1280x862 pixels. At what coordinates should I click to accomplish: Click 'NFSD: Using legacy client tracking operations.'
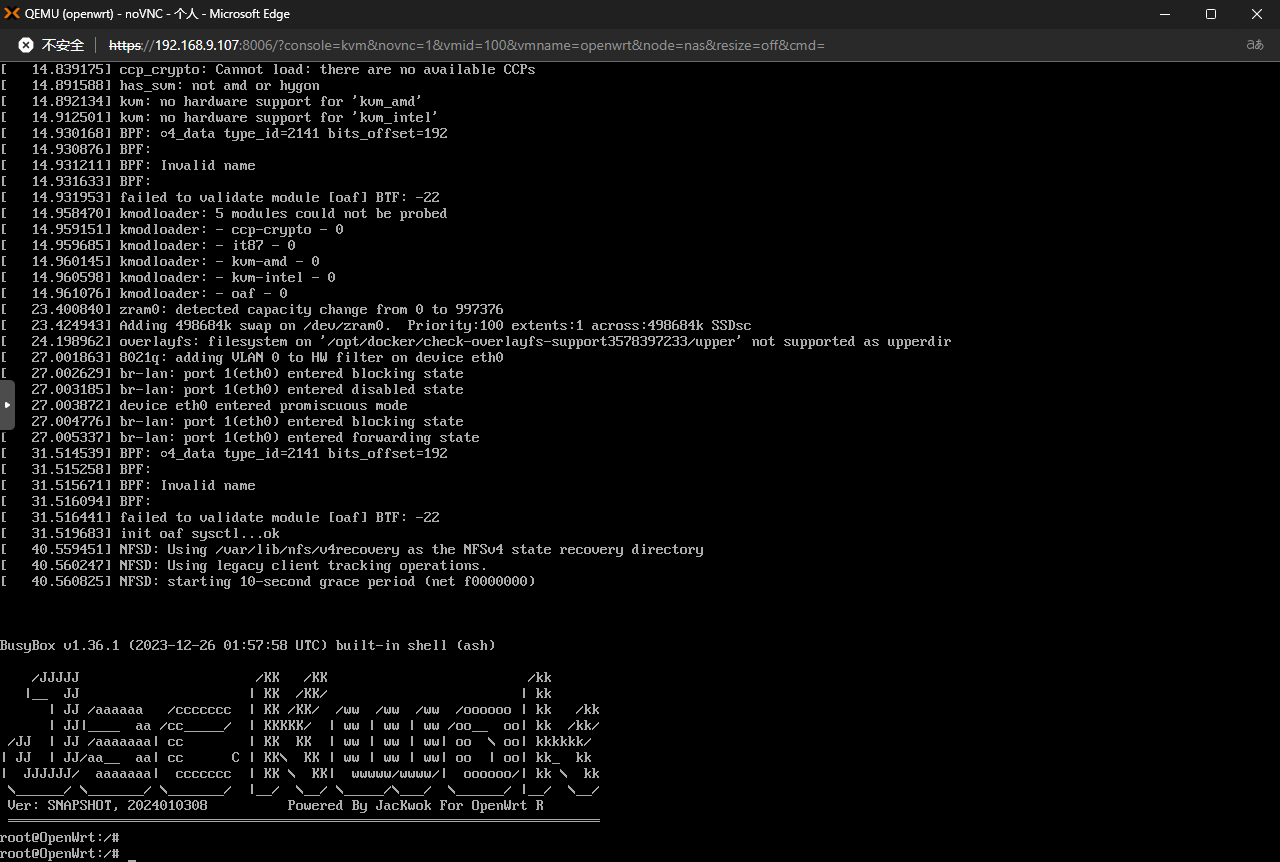point(244,566)
